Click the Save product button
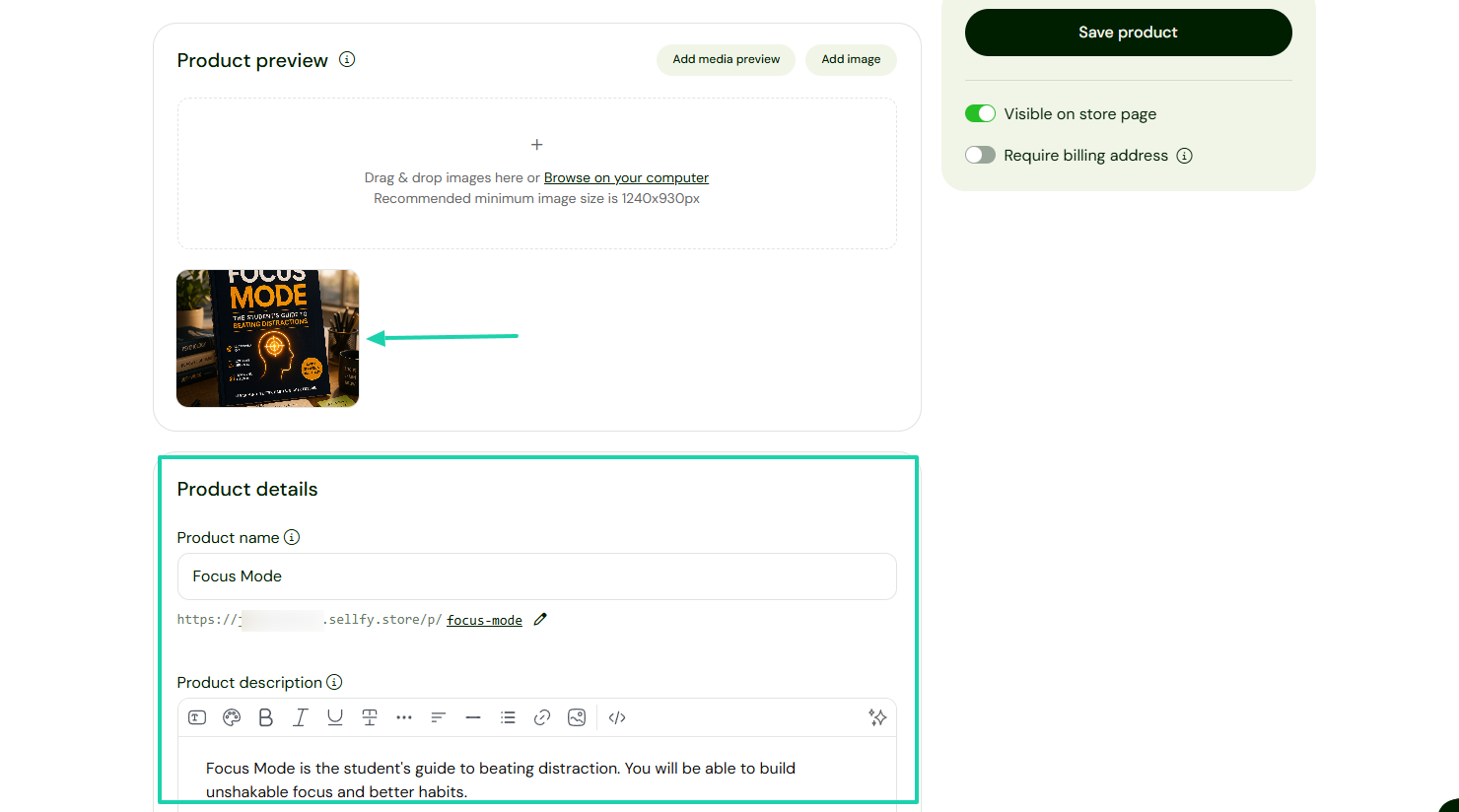The image size is (1459, 812). 1129,33
